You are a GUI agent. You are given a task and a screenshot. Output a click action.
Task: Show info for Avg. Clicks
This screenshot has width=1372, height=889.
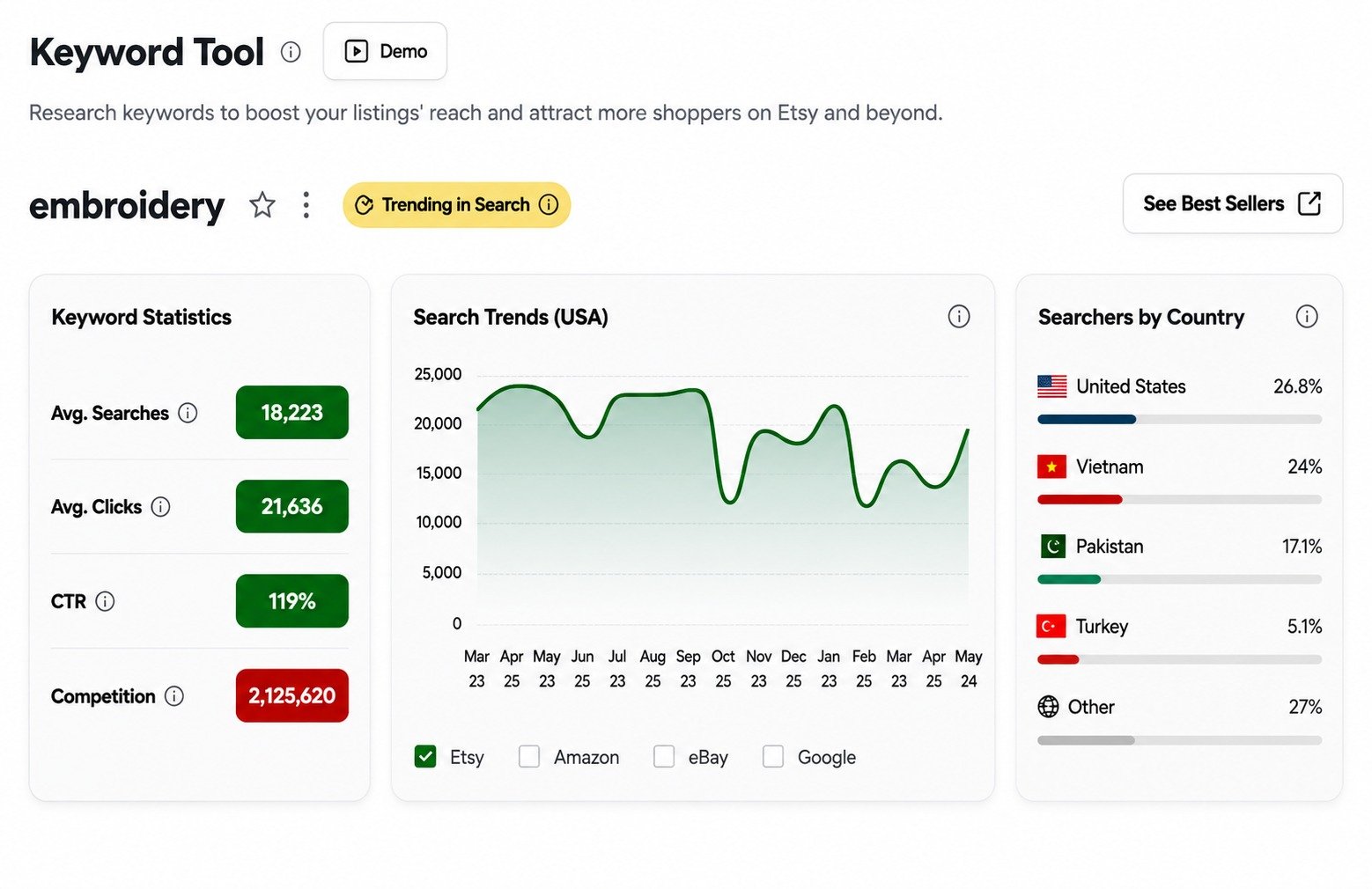160,507
